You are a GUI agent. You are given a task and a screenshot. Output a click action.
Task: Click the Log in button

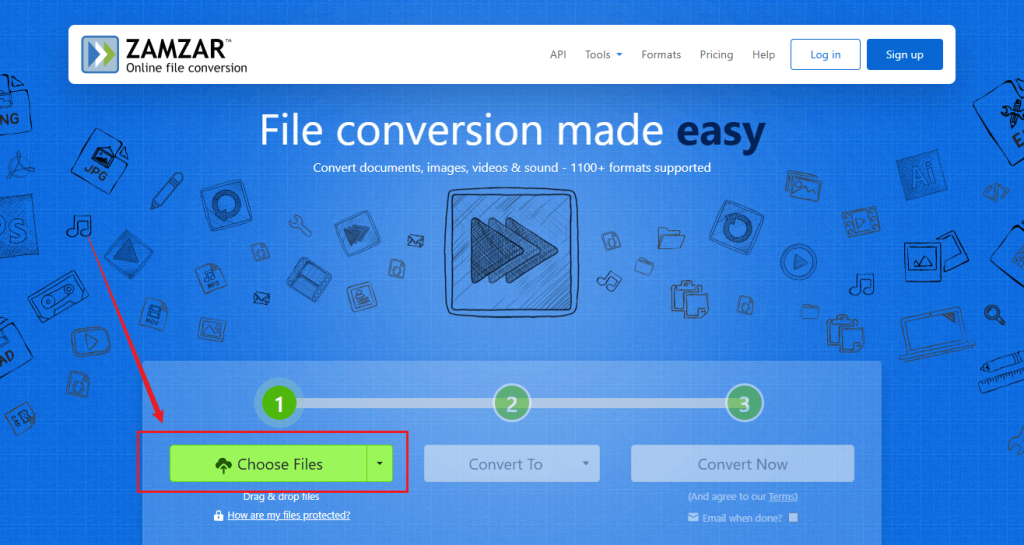825,54
